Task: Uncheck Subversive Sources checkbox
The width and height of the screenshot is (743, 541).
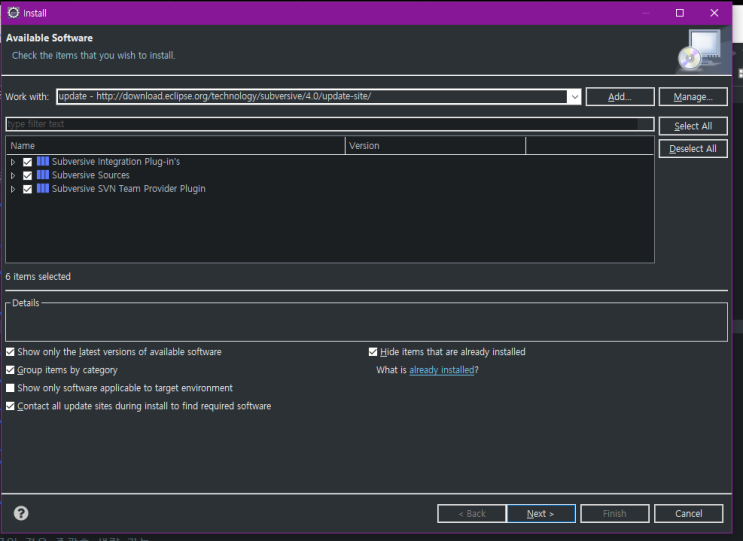Action: click(x=27, y=175)
